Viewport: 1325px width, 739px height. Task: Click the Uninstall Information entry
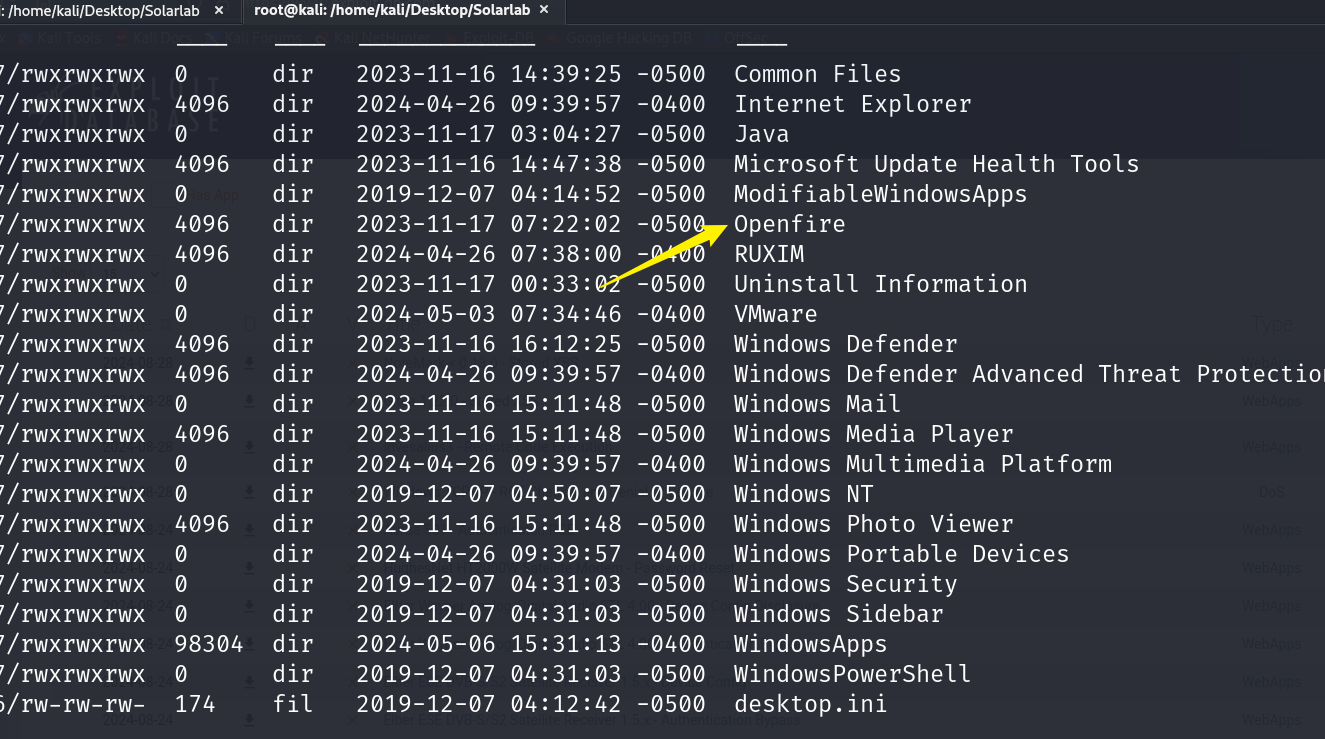click(x=880, y=284)
